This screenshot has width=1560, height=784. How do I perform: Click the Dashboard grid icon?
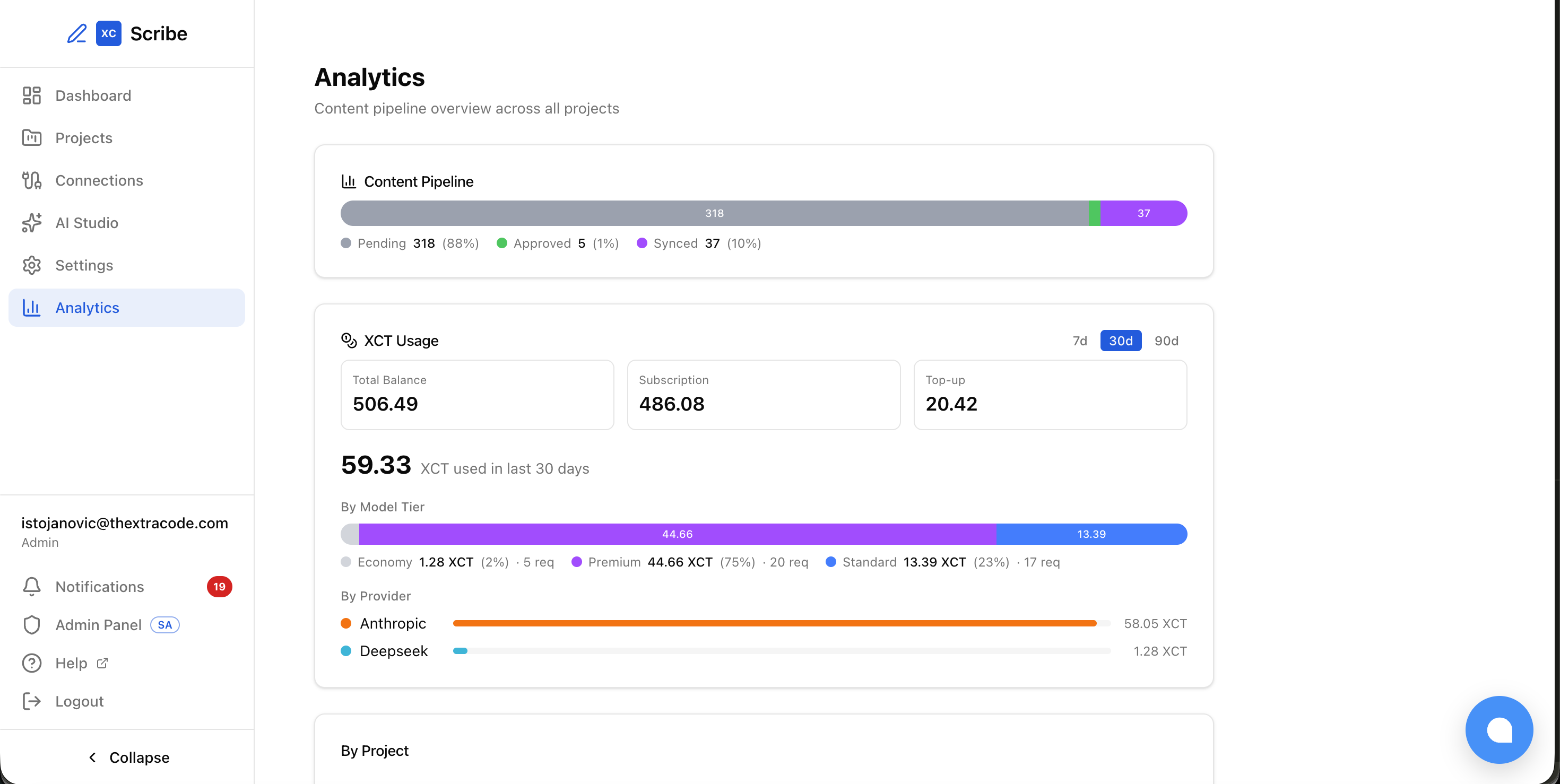click(x=31, y=95)
